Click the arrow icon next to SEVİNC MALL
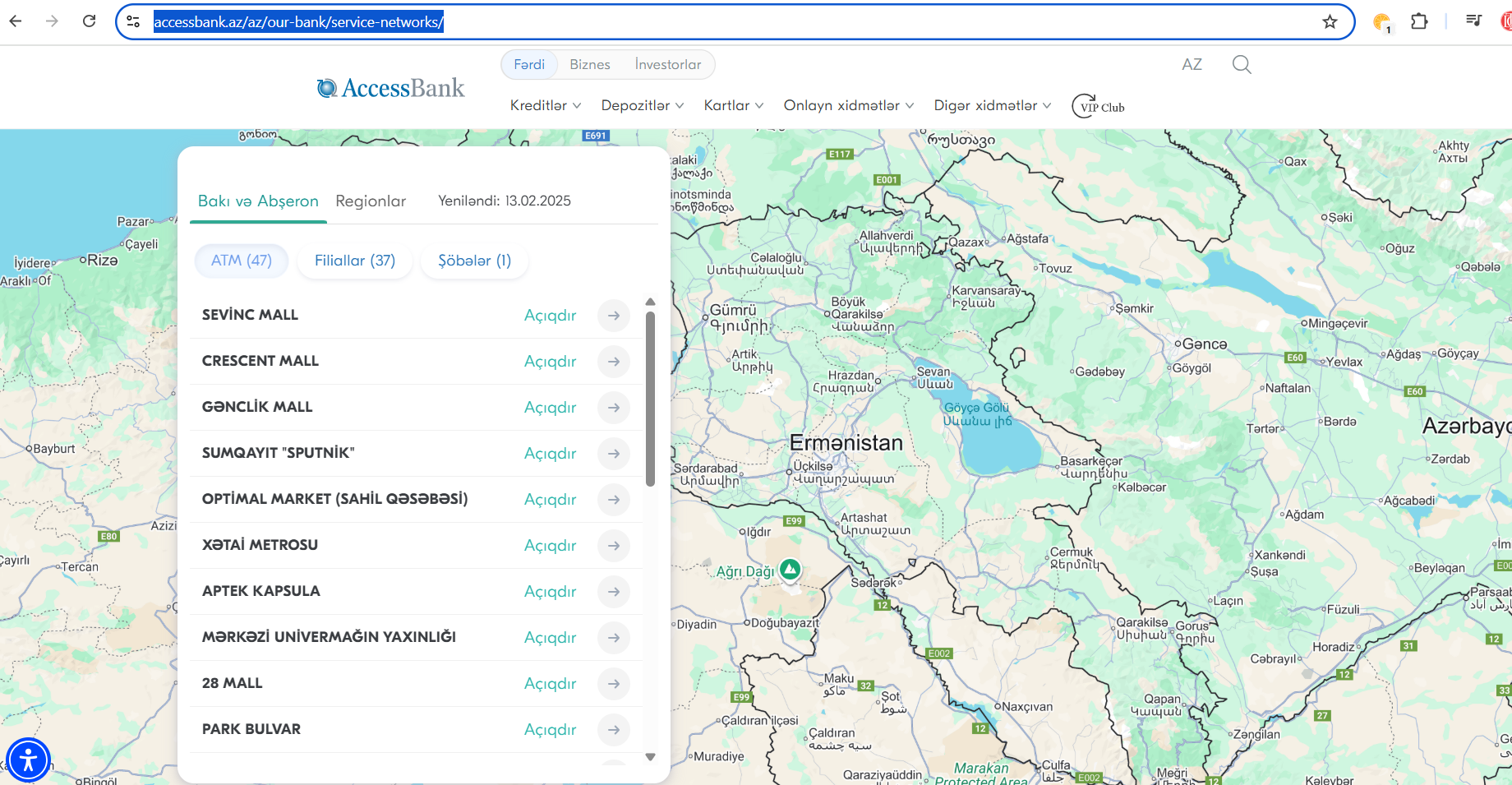1512x785 pixels. coord(614,316)
